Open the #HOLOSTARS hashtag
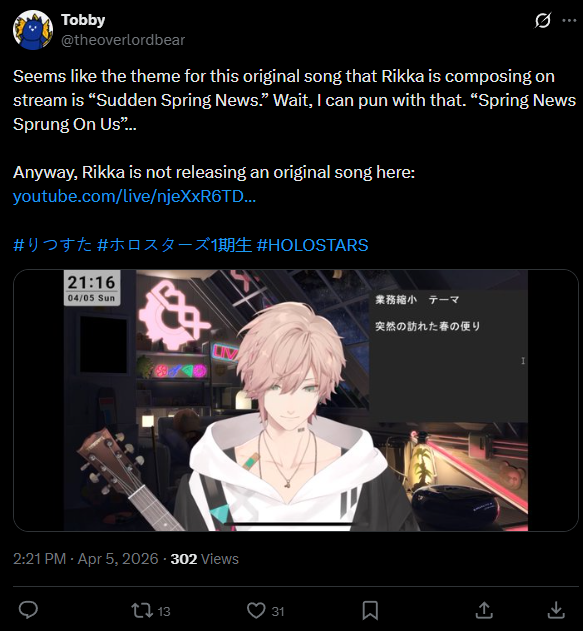This screenshot has width=583, height=631. [312, 245]
